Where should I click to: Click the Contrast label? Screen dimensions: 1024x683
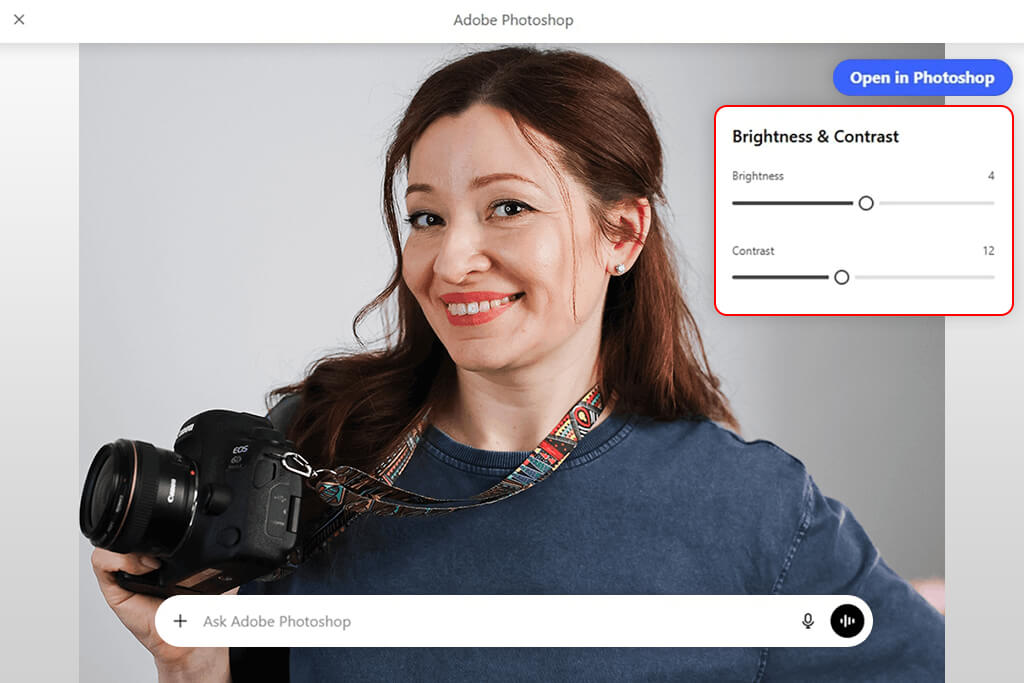tap(753, 251)
